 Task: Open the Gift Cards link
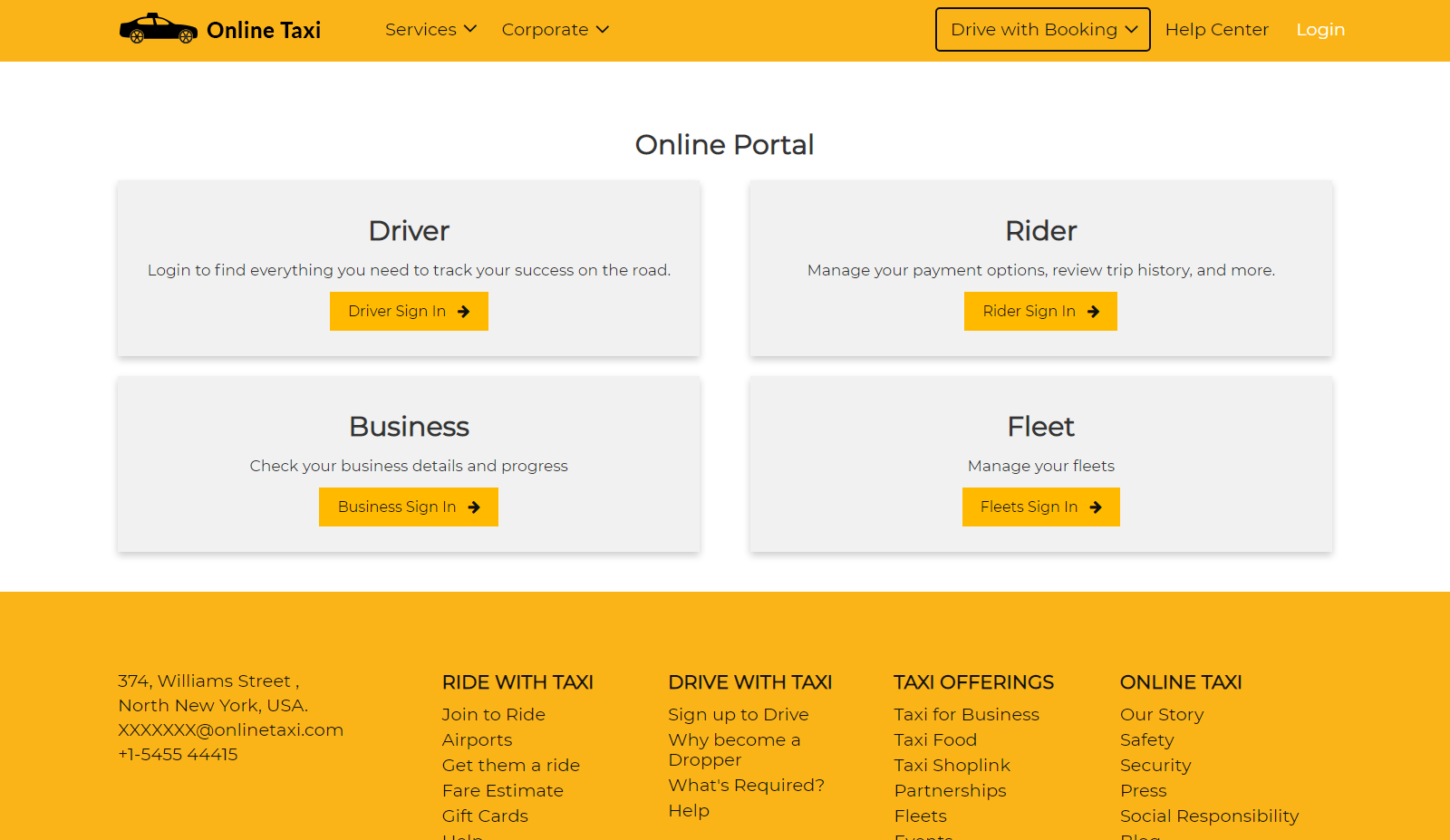click(x=485, y=816)
